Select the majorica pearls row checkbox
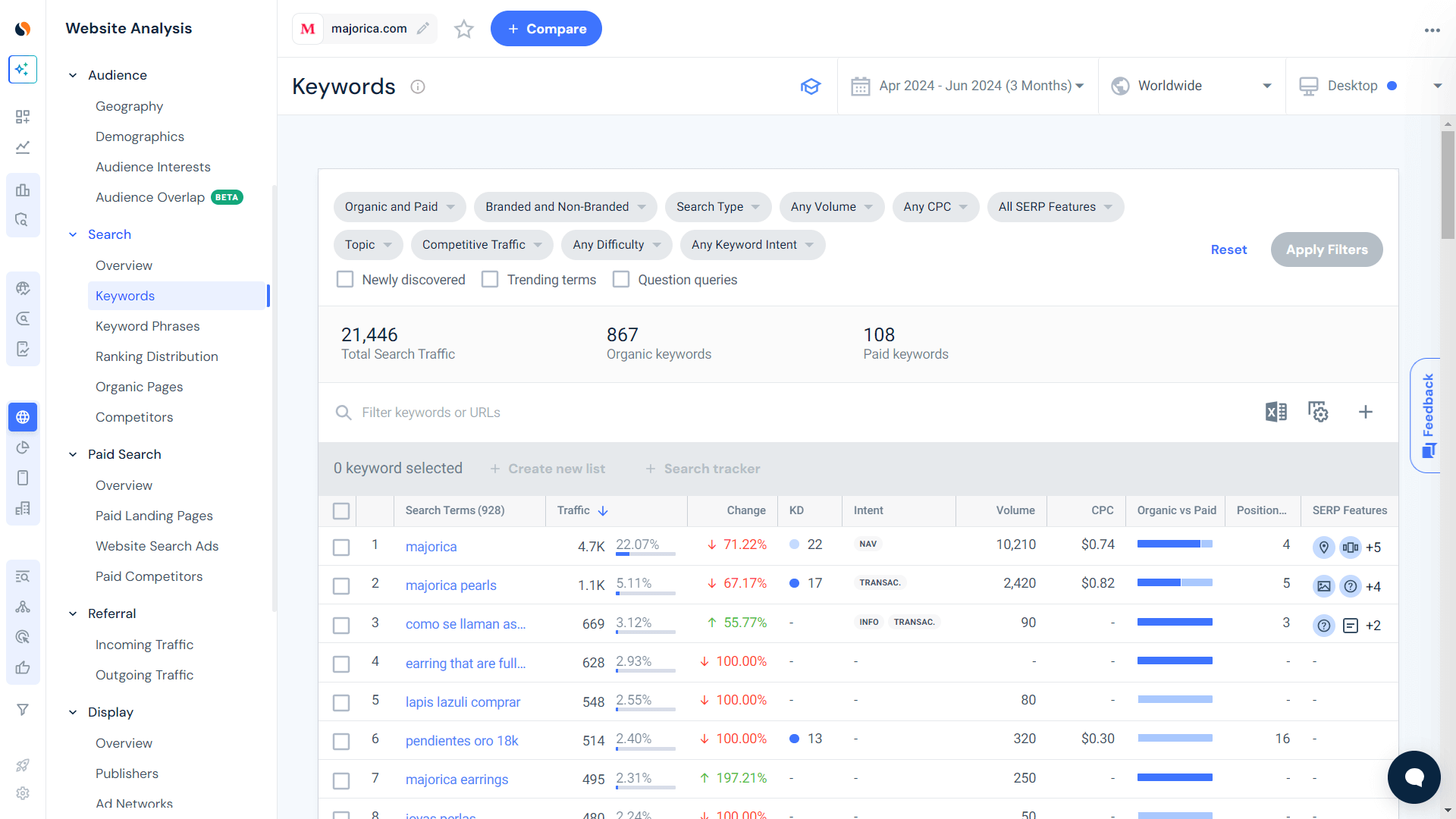This screenshot has height=819, width=1456. click(341, 586)
